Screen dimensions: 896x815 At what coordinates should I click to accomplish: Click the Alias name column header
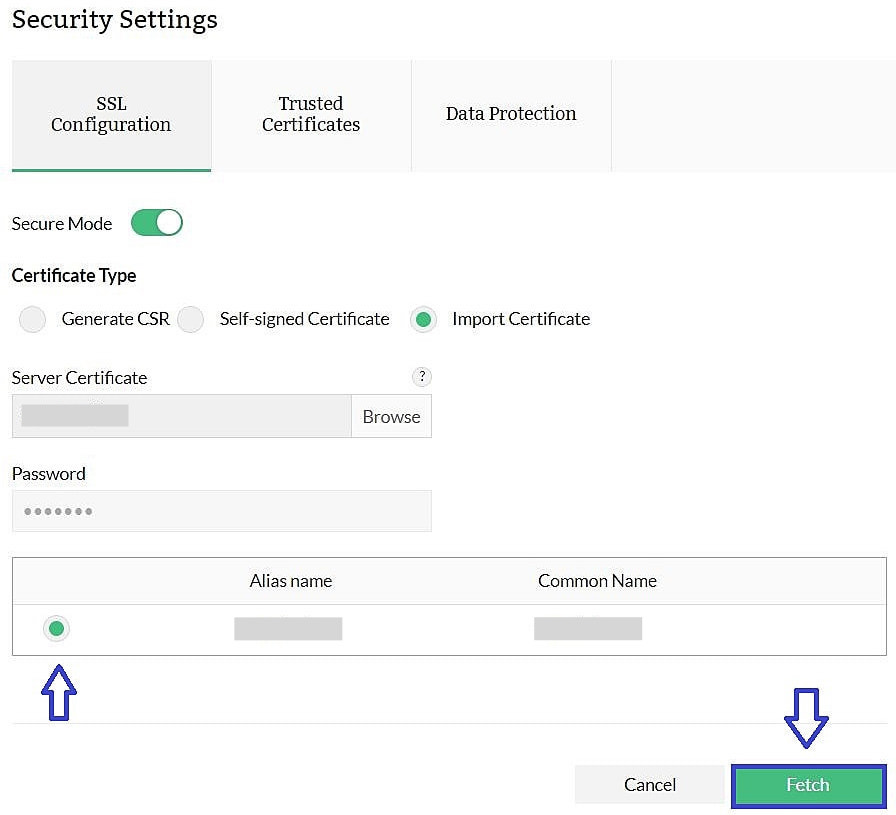[x=290, y=580]
